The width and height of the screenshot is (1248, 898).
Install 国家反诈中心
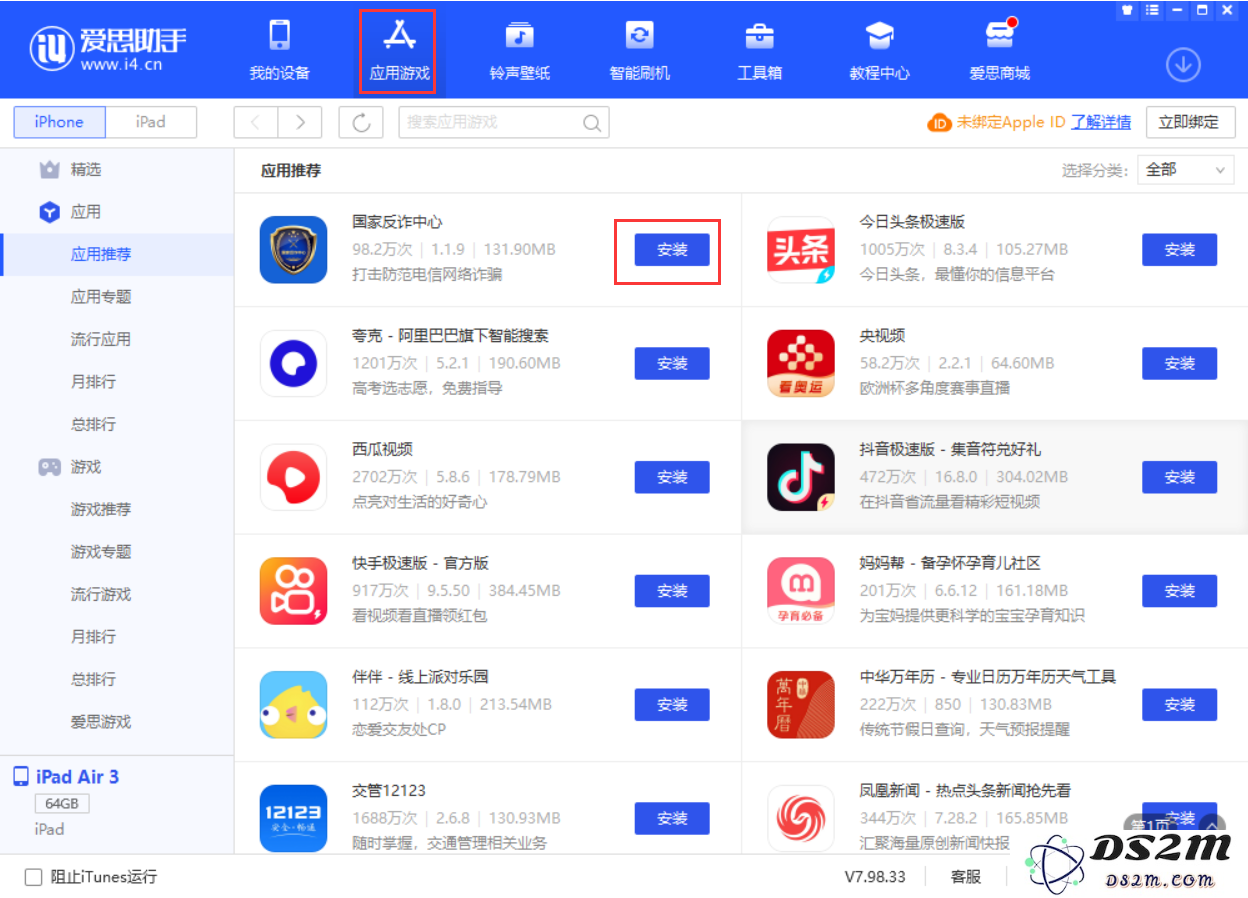(x=672, y=250)
